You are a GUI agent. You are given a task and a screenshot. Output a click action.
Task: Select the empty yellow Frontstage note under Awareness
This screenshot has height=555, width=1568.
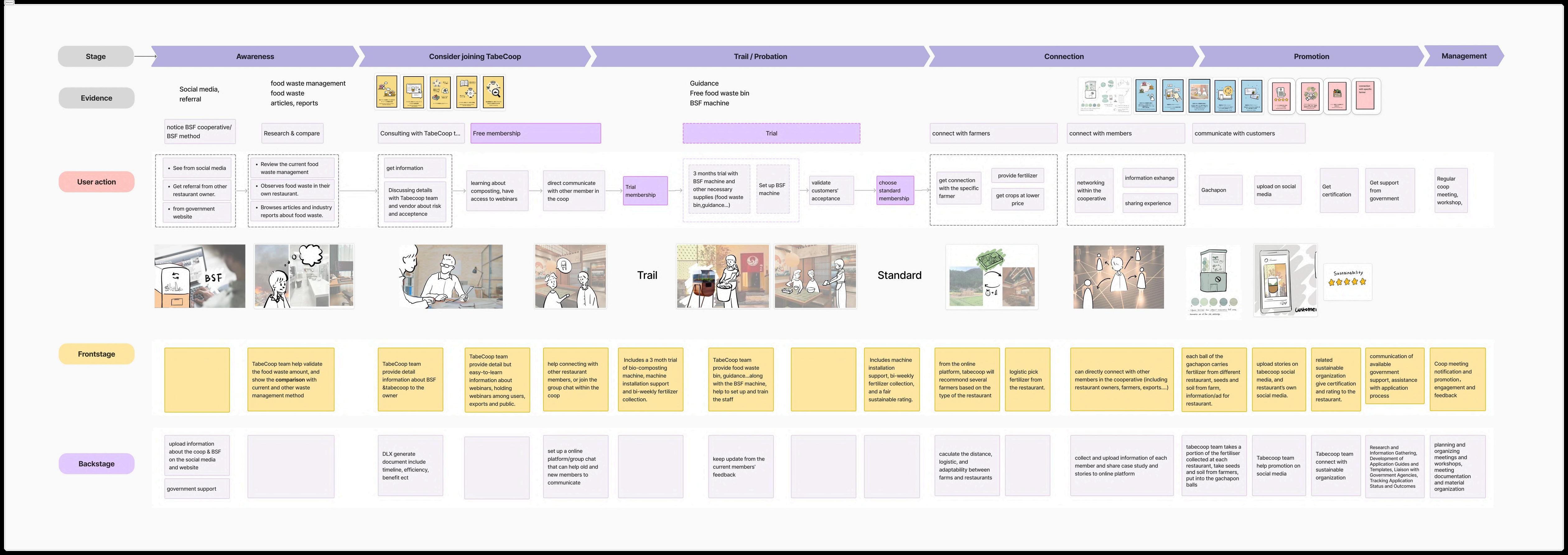click(x=197, y=379)
